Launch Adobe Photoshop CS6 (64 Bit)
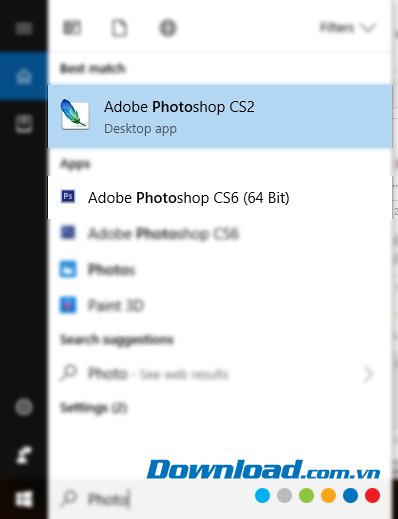The image size is (398, 519). (220, 198)
